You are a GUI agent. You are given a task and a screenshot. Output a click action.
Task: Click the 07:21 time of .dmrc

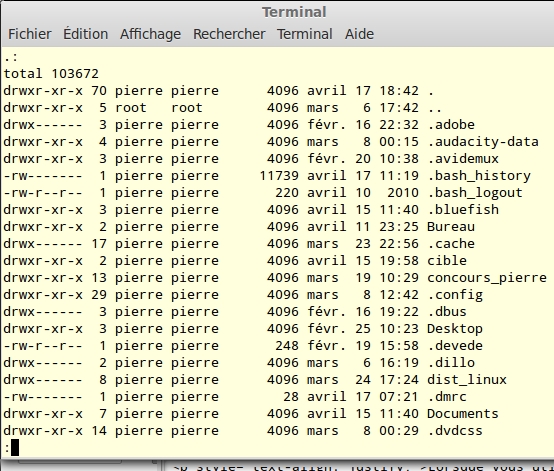[399, 396]
